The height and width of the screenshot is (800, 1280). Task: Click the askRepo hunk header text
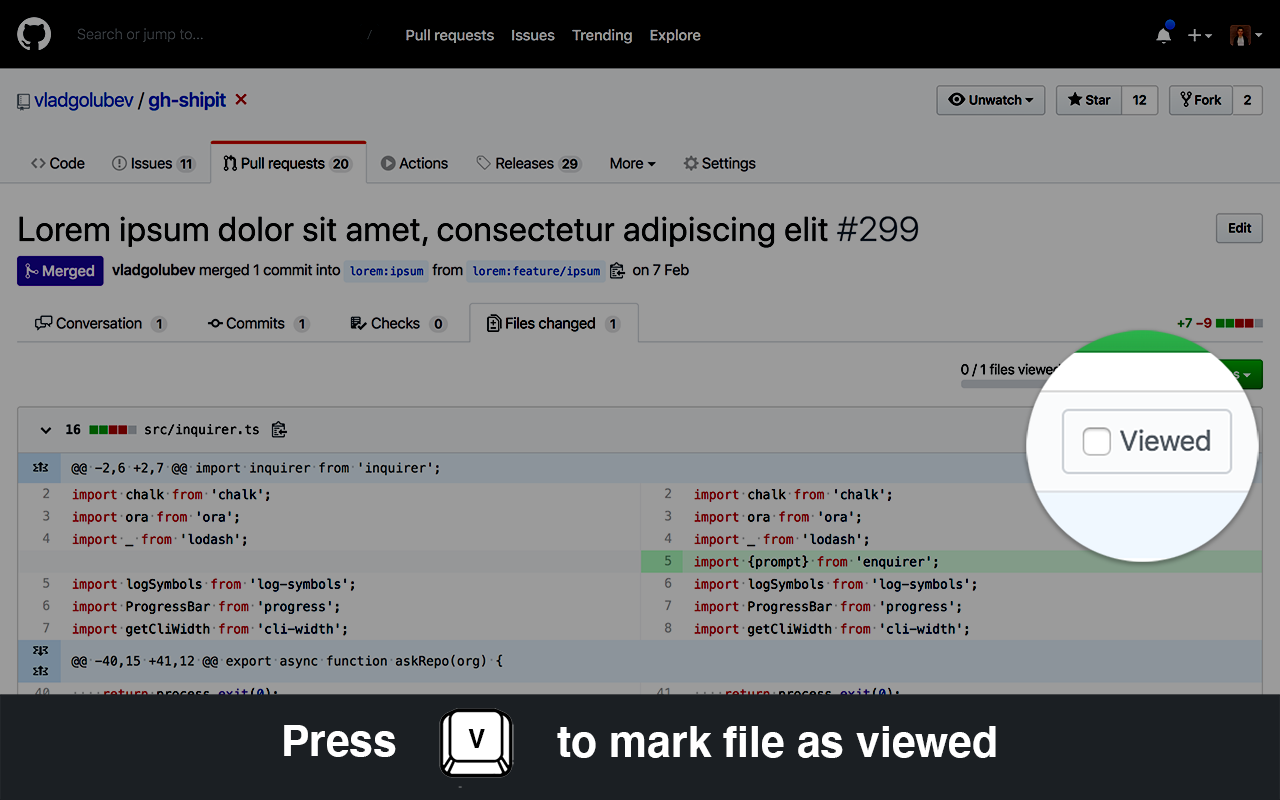287,661
